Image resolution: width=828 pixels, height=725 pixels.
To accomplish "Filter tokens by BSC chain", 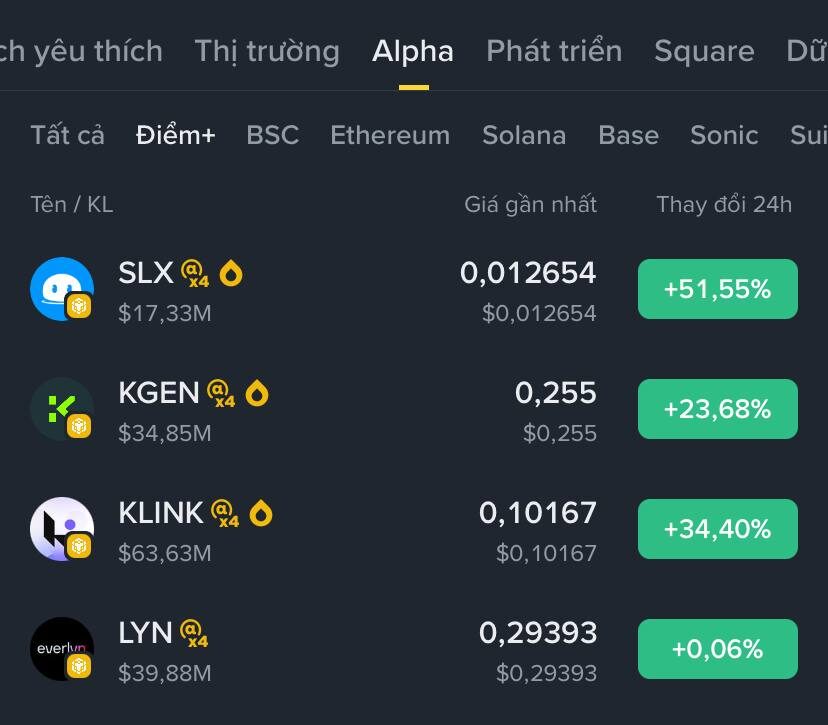I will coord(272,135).
